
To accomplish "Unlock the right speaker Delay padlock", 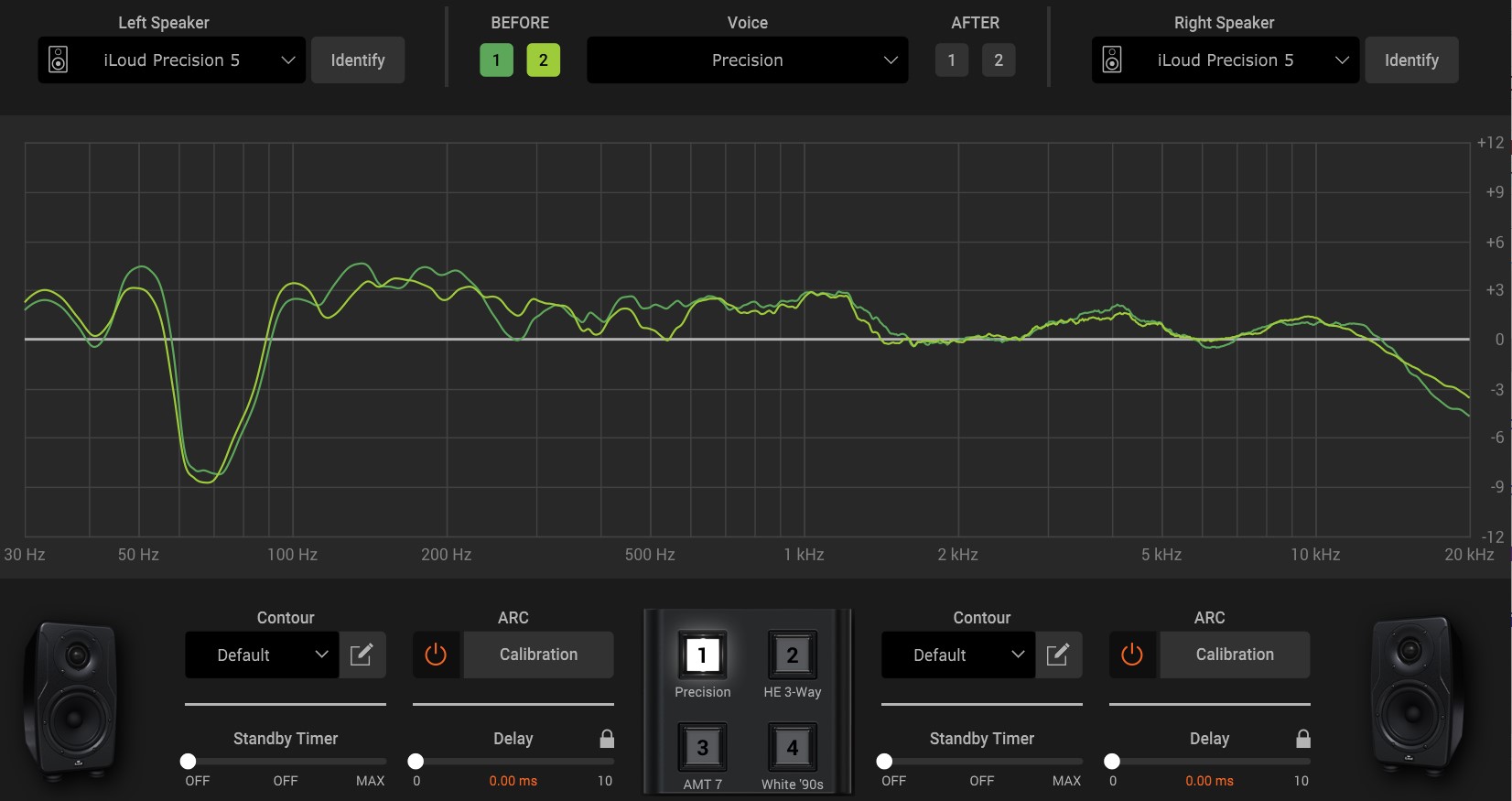I will 1303,738.
